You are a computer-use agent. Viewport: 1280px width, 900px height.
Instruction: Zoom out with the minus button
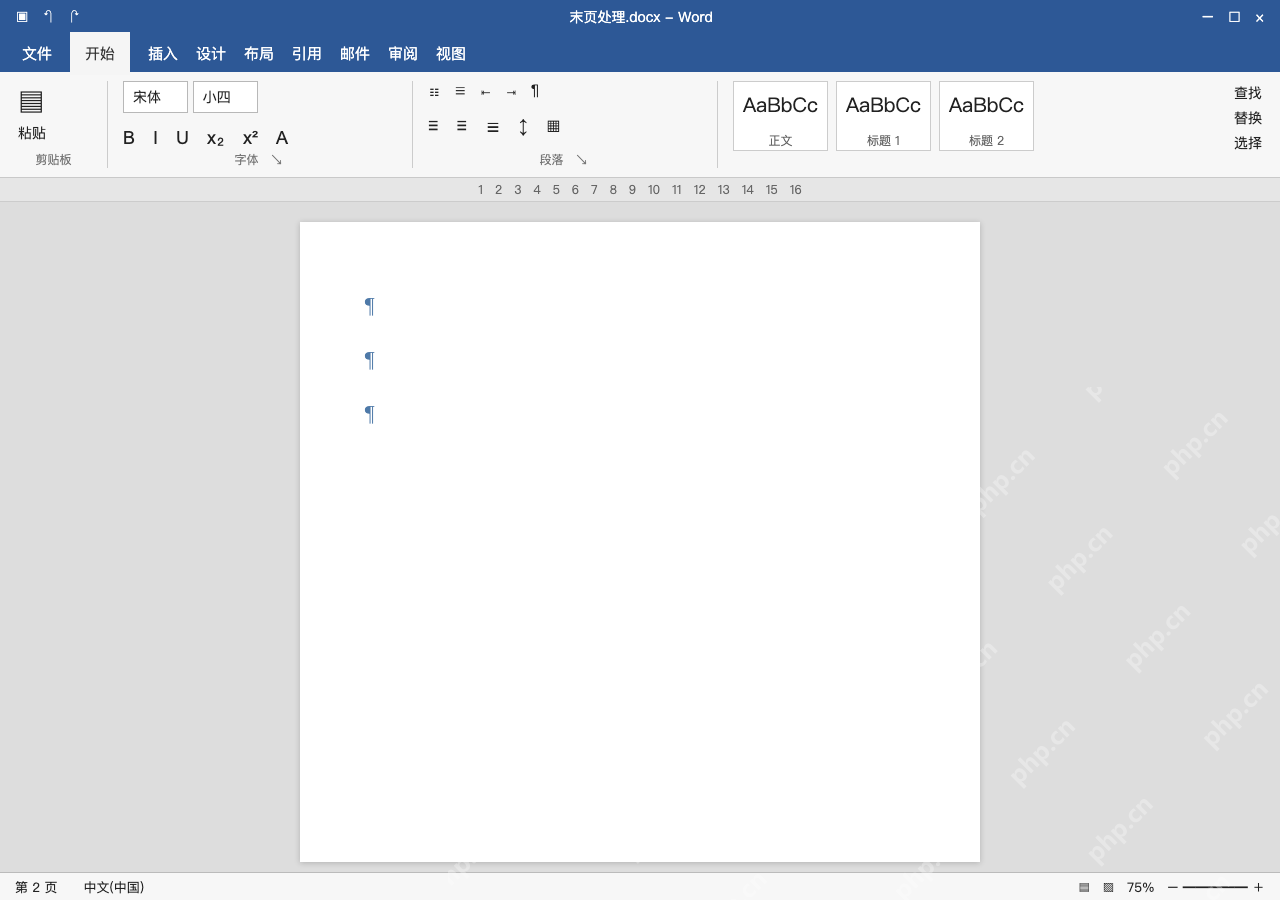pyautogui.click(x=1173, y=887)
